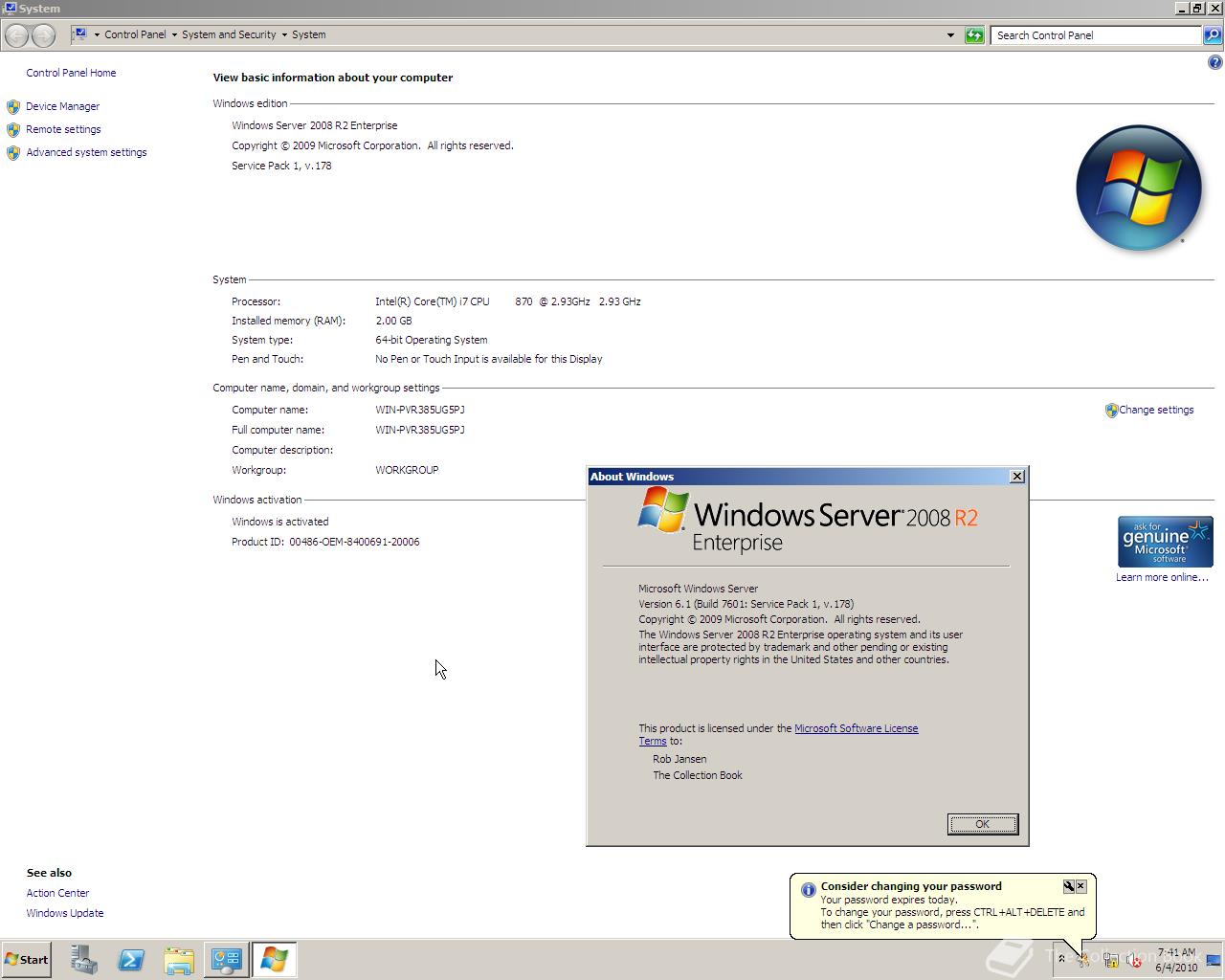The image size is (1225, 980).
Task: Open Device Manager link
Action: (x=62, y=106)
